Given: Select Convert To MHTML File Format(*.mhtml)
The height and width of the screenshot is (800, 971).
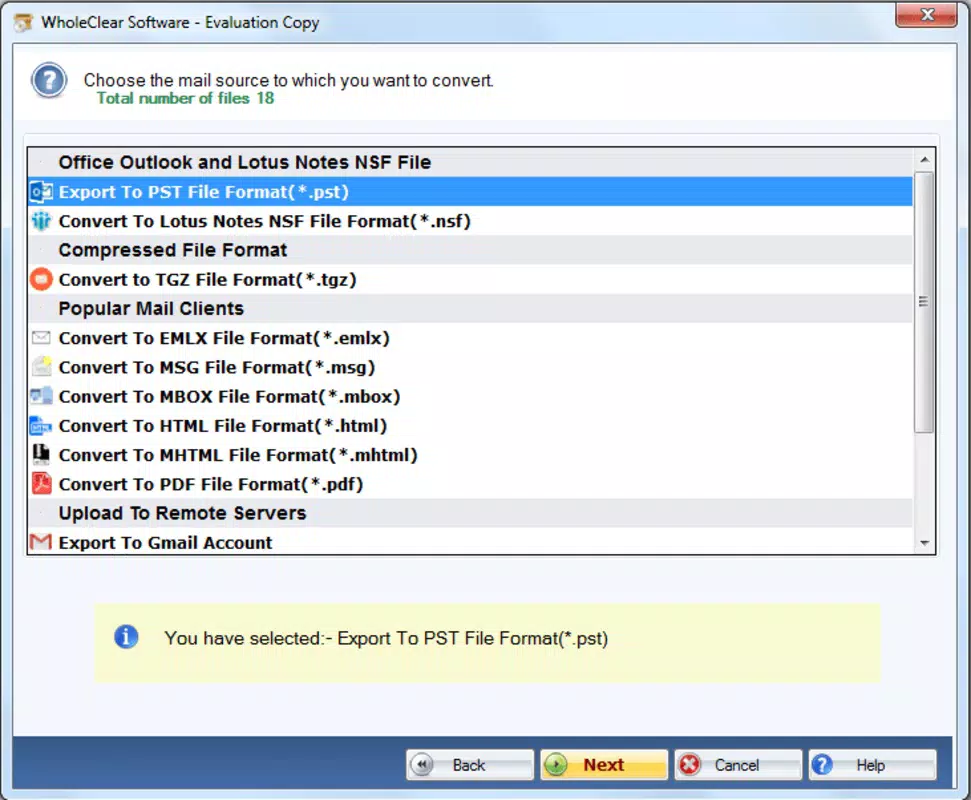Looking at the screenshot, I should point(470,454).
